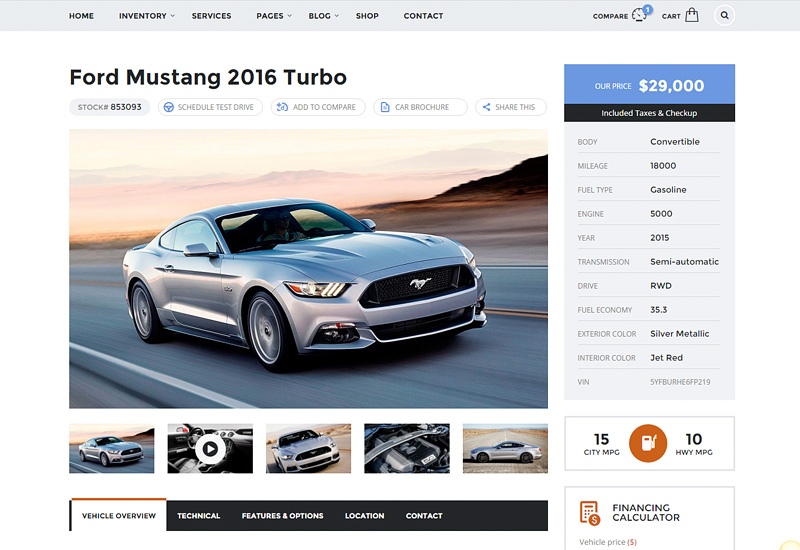Click the compare count badge
This screenshot has height=550, width=800.
pos(648,9)
